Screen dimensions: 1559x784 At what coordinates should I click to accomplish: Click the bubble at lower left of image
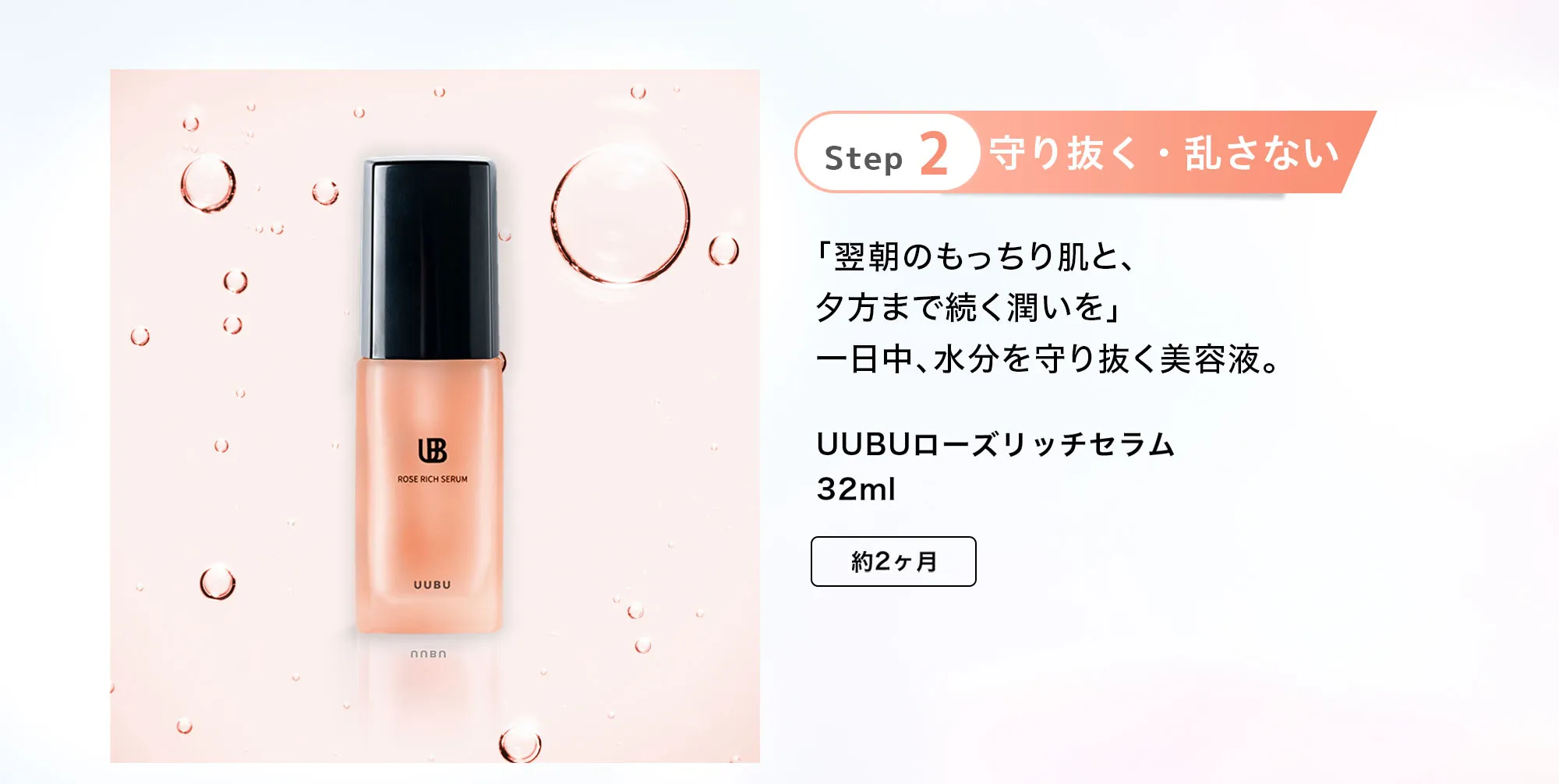click(217, 582)
